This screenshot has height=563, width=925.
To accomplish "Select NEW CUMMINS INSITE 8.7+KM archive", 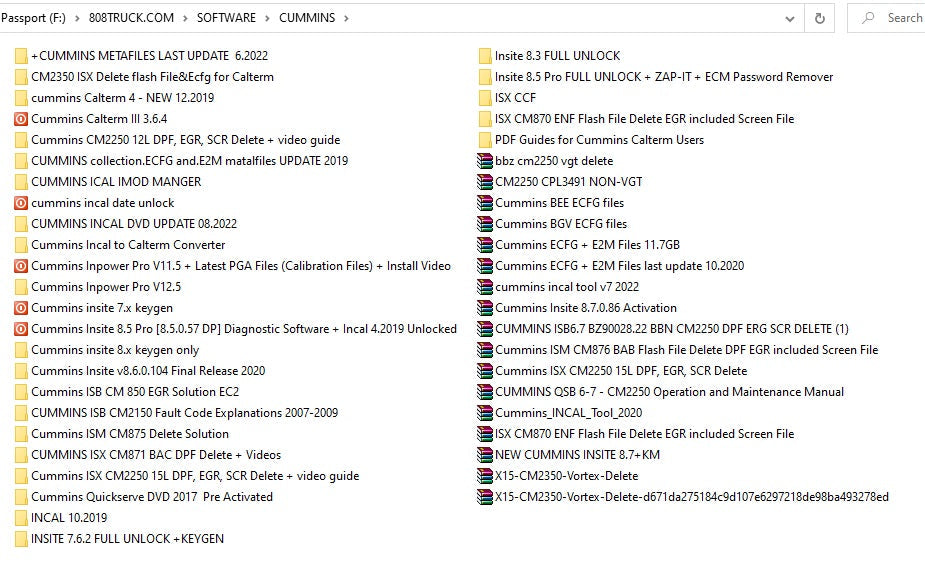I will (577, 455).
